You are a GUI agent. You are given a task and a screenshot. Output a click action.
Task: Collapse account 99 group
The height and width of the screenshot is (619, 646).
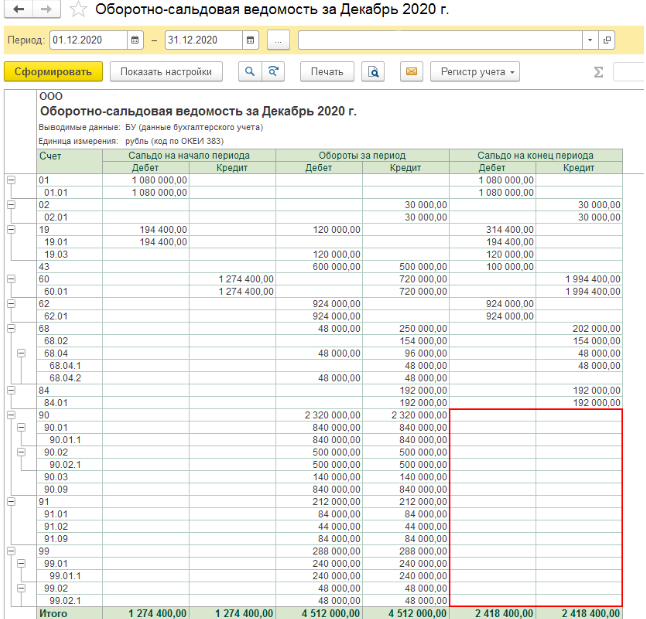(12, 551)
